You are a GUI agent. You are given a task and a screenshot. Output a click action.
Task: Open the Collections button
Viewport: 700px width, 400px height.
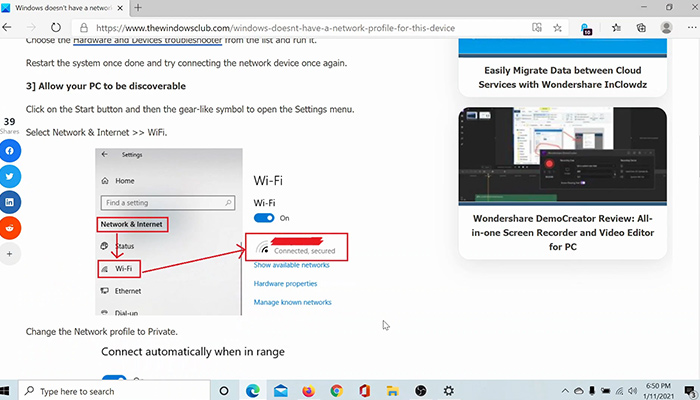click(x=641, y=28)
